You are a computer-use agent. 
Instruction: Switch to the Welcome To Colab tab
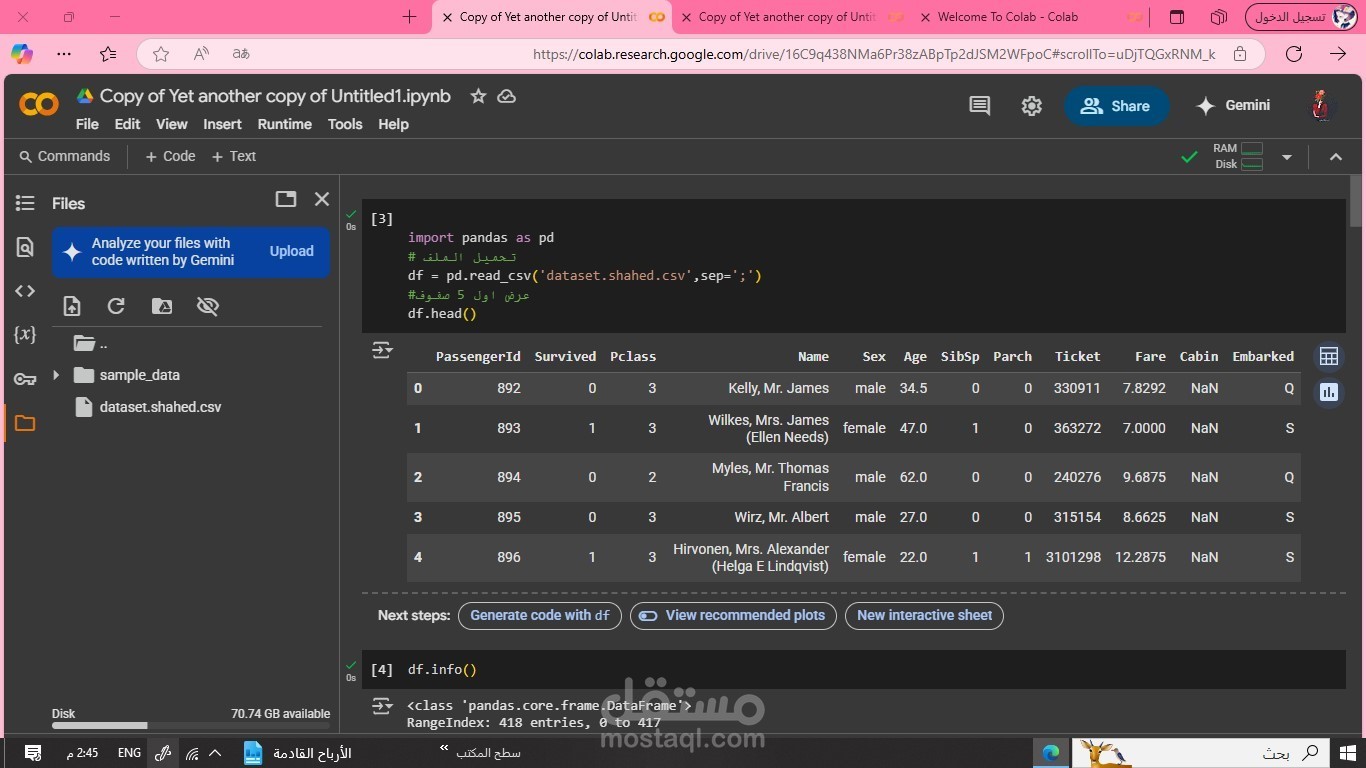tap(1007, 17)
